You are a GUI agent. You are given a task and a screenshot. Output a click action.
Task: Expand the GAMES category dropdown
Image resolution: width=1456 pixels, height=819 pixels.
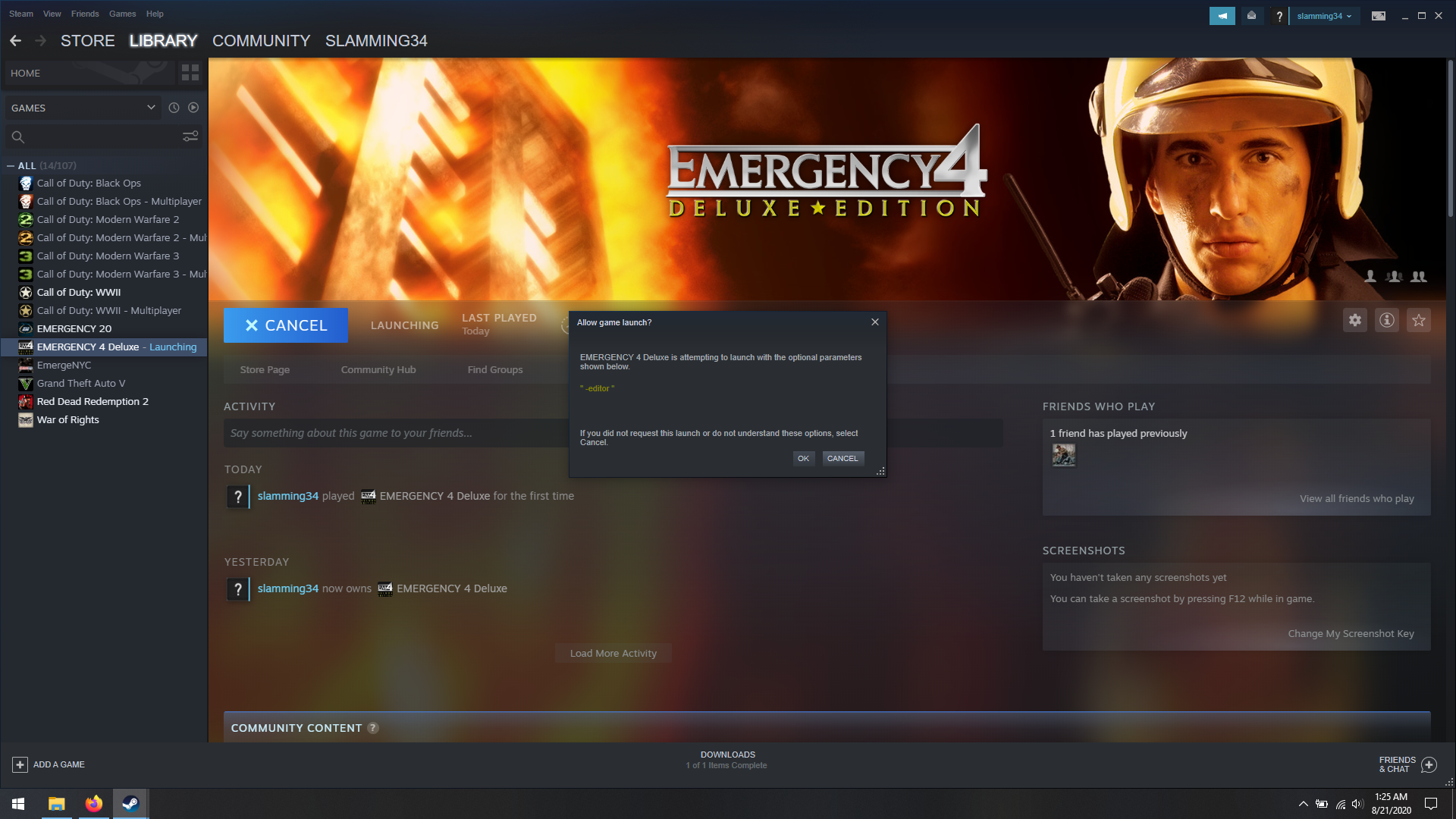(x=151, y=108)
